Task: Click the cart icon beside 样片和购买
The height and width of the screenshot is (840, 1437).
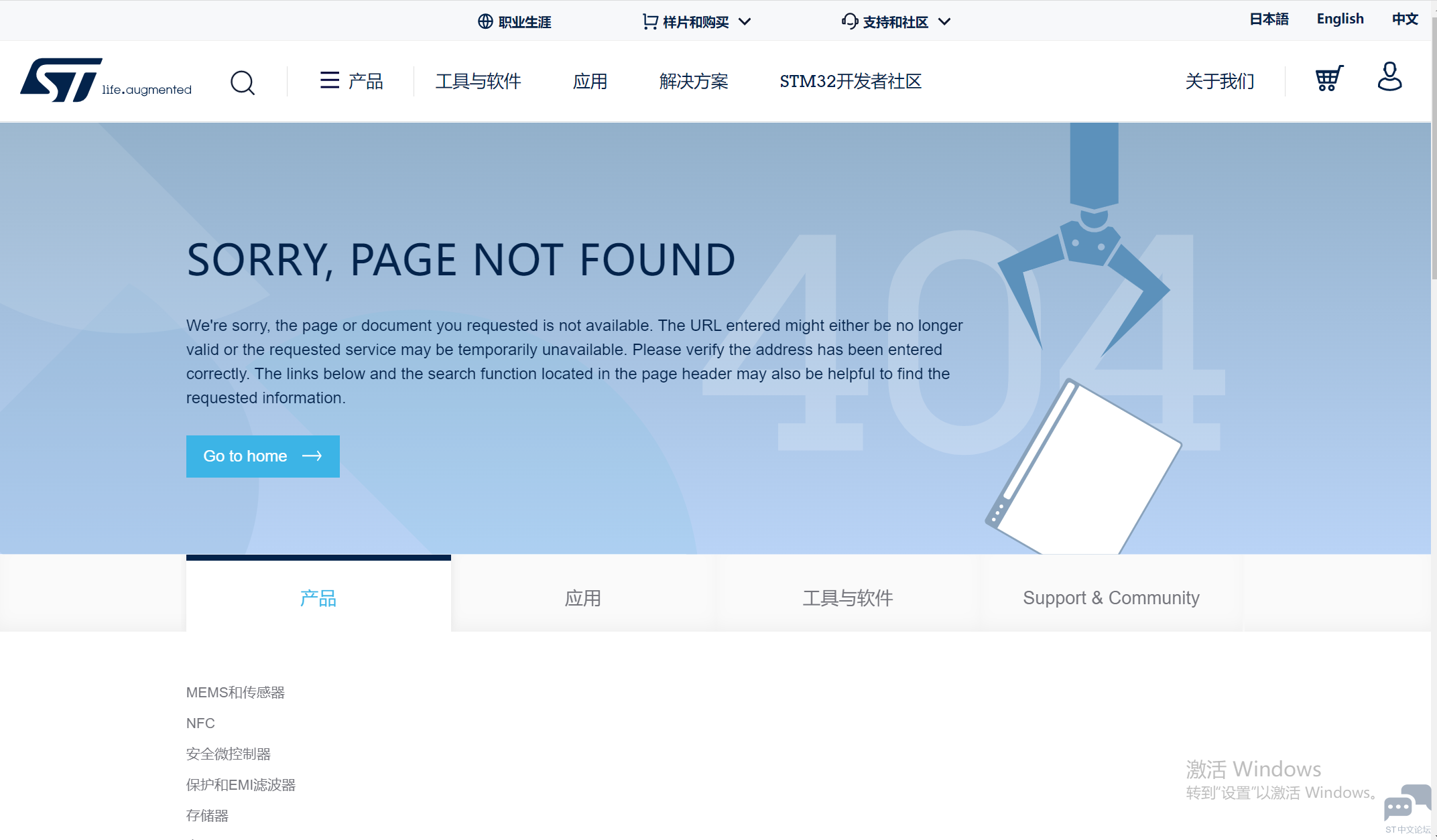Action: (649, 21)
